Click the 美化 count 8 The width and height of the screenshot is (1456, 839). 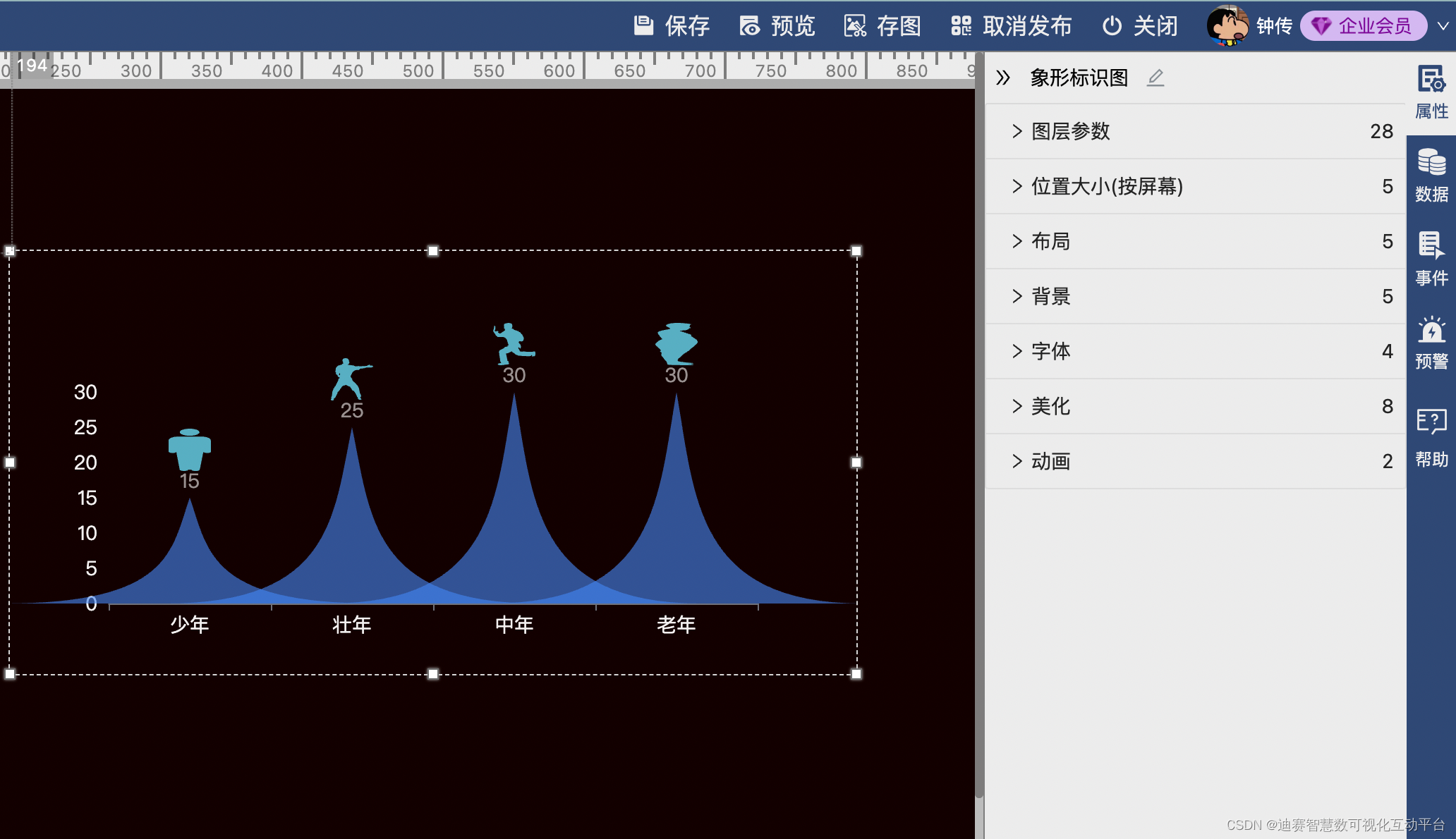pyautogui.click(x=1388, y=406)
